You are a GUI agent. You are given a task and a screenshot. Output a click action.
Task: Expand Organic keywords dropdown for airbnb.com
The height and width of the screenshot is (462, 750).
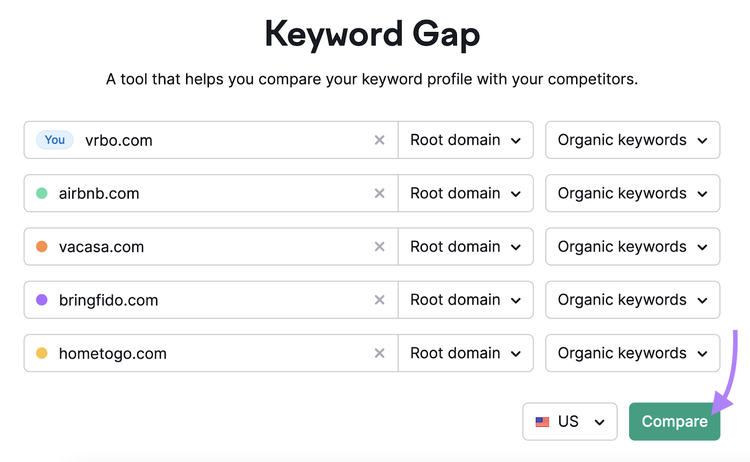click(632, 193)
